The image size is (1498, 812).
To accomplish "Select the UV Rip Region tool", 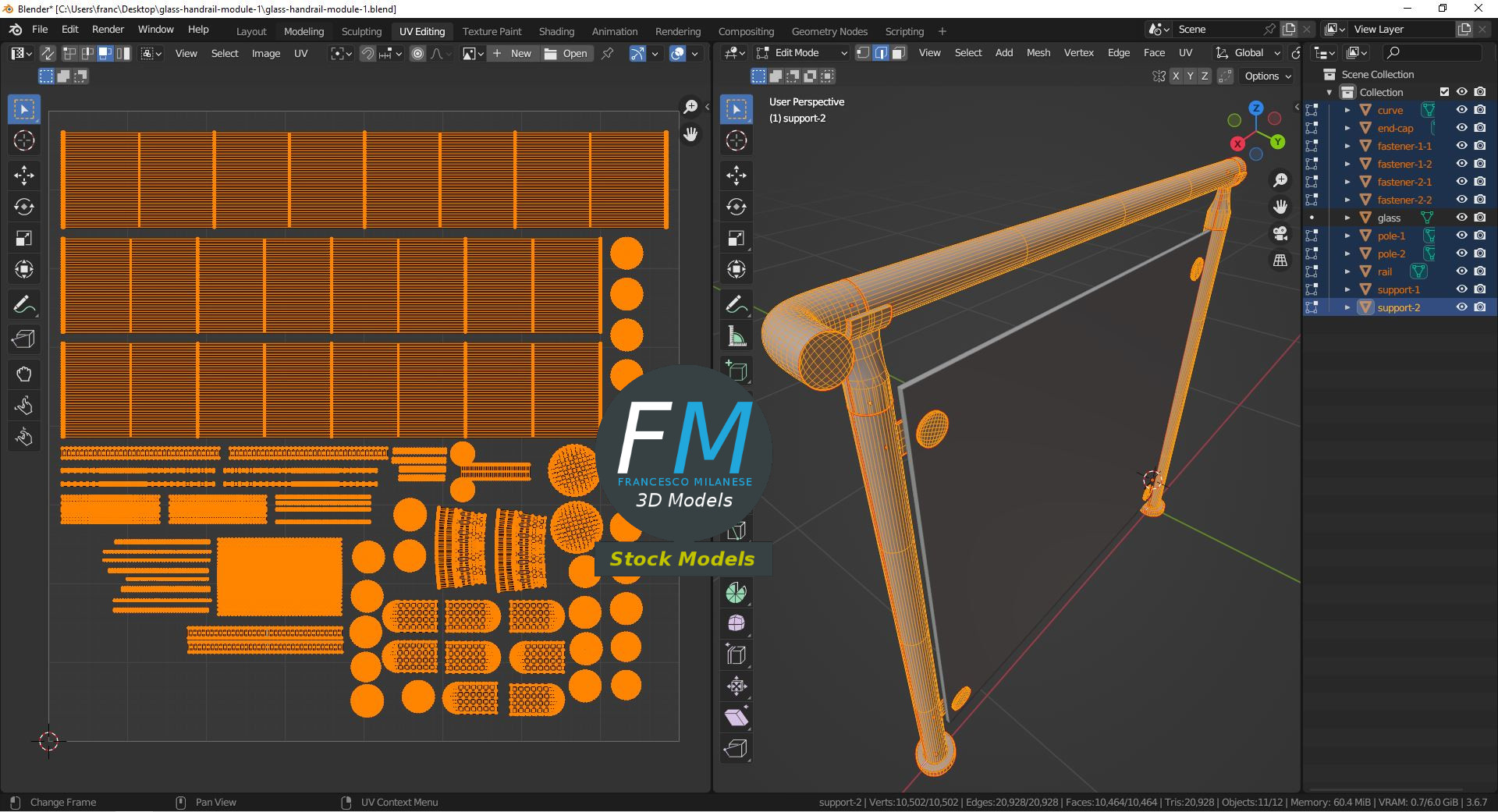I will pyautogui.click(x=24, y=339).
